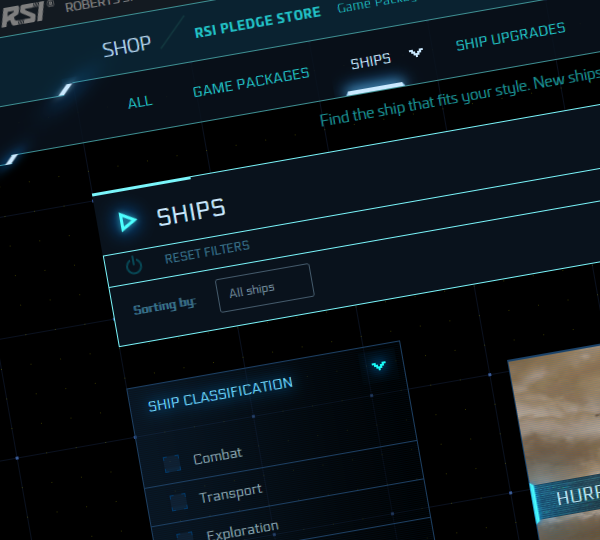Open the GAME PACKAGES tab
The width and height of the screenshot is (600, 540).
point(251,82)
